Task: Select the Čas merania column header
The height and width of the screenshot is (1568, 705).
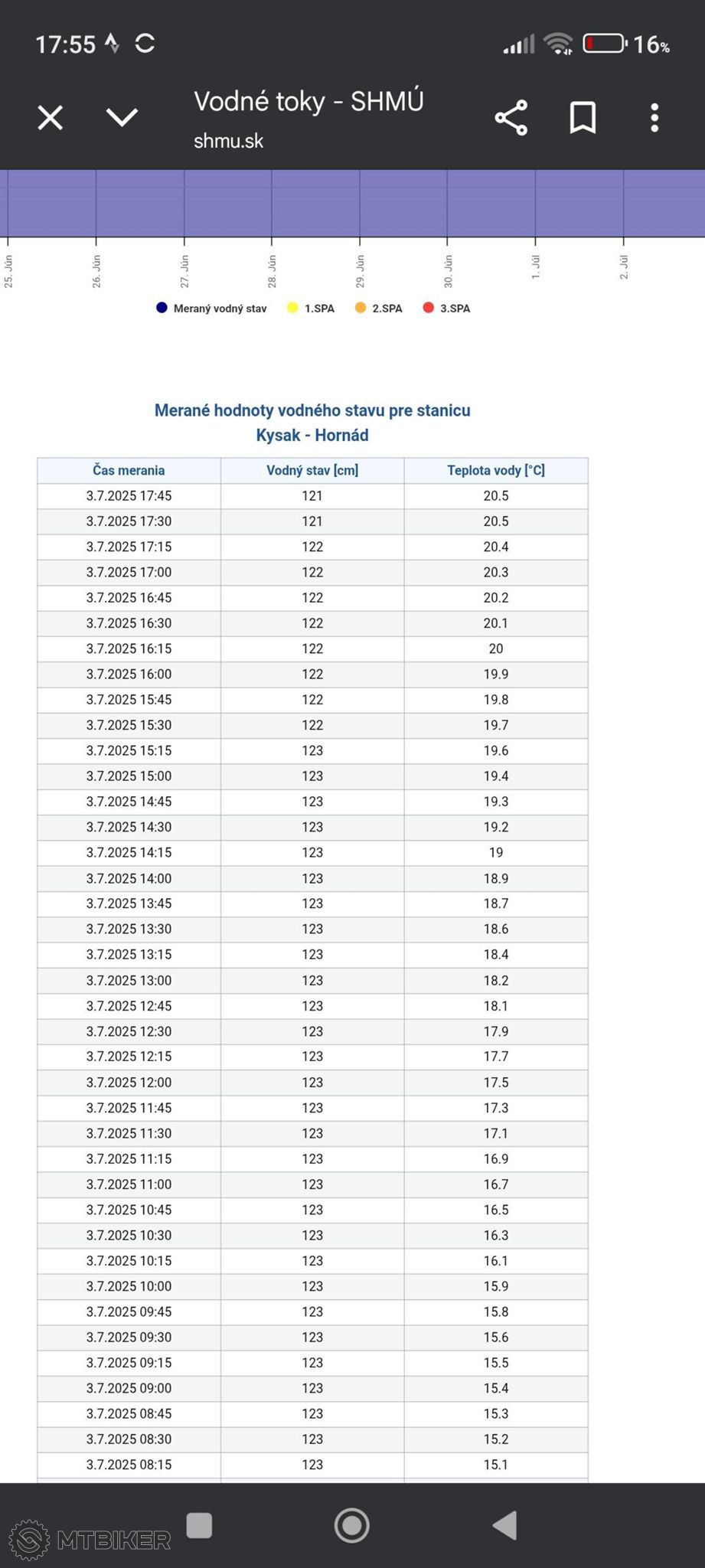Action: 129,470
